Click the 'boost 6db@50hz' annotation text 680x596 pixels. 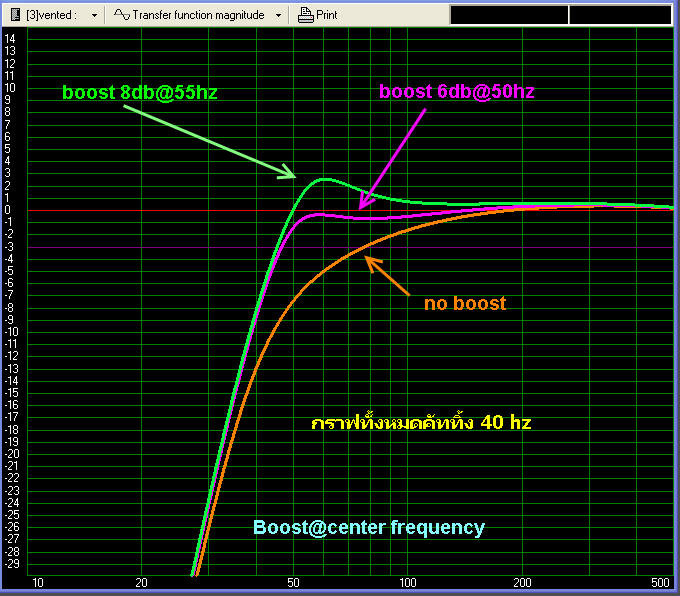point(457,92)
